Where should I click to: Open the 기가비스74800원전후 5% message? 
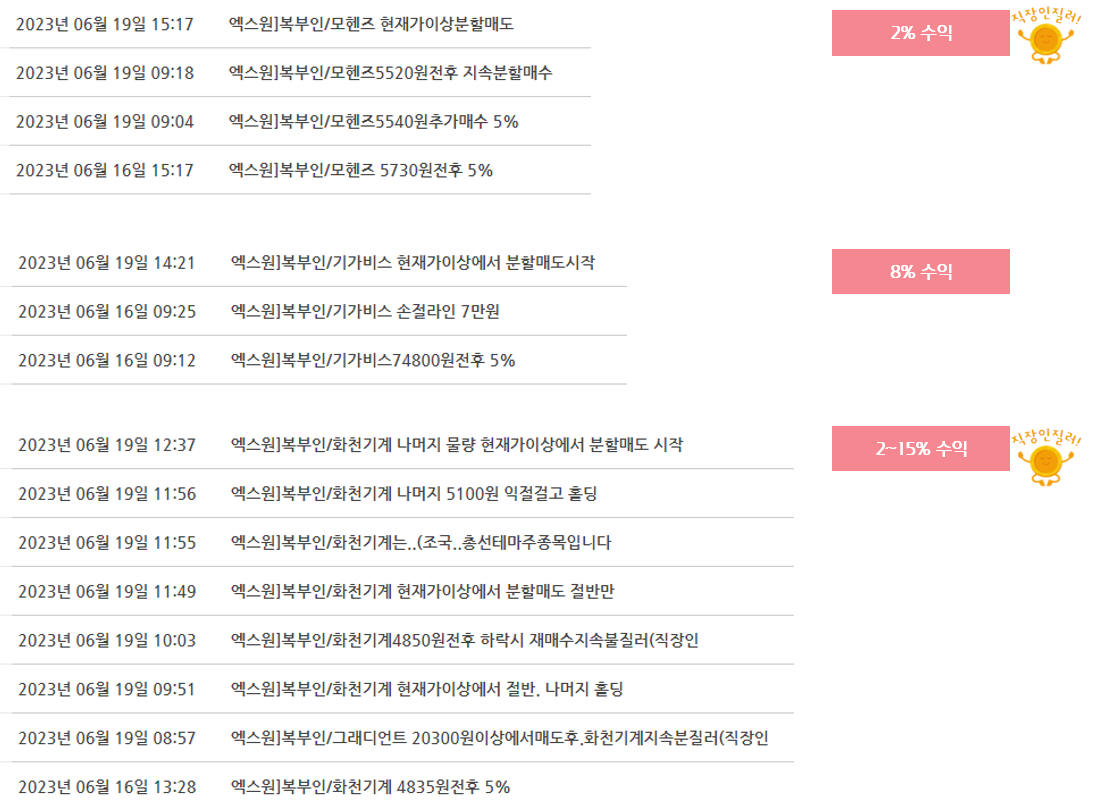(373, 361)
